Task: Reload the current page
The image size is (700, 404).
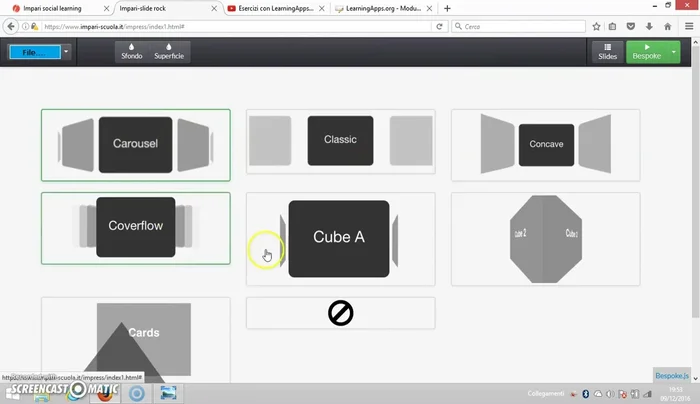Action: click(x=439, y=26)
